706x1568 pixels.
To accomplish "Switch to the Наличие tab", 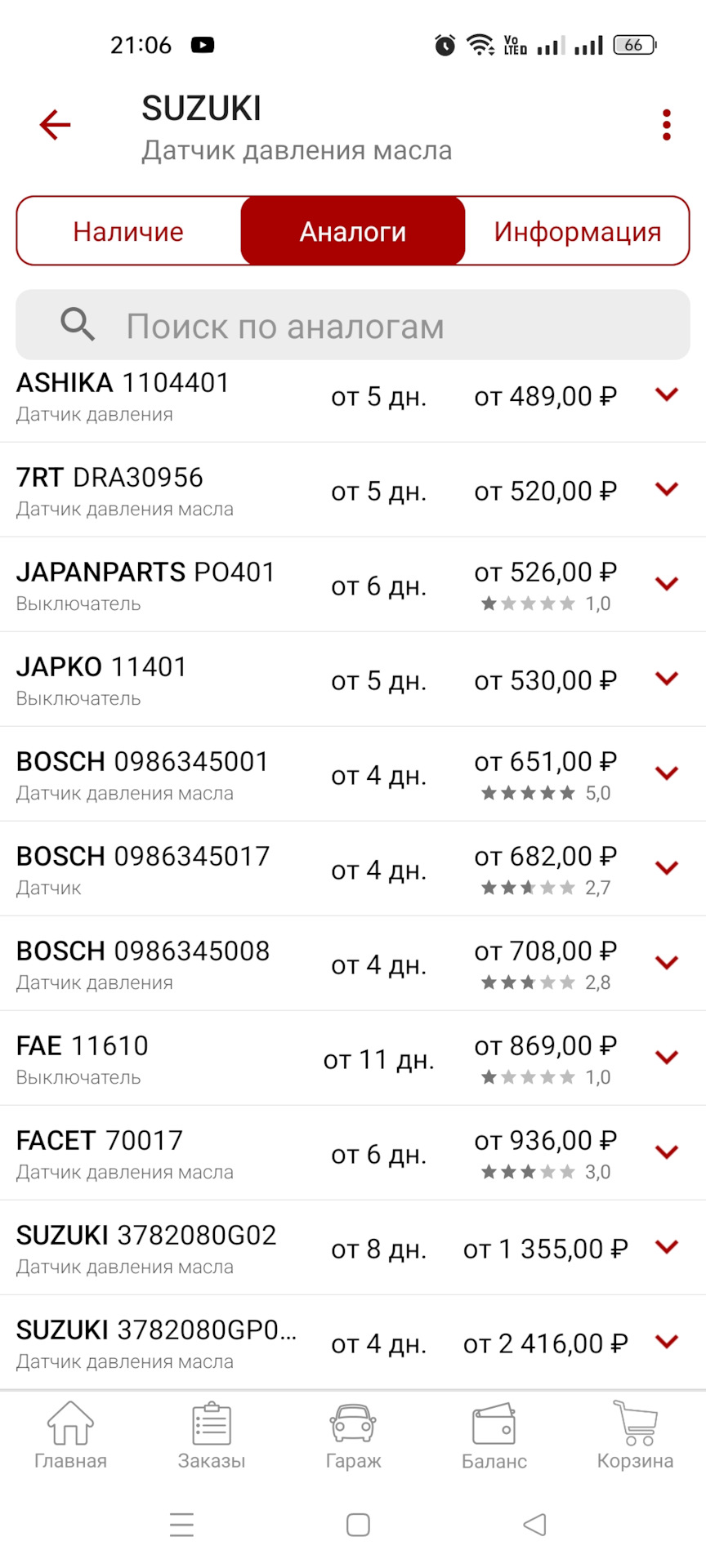I will click(x=128, y=231).
